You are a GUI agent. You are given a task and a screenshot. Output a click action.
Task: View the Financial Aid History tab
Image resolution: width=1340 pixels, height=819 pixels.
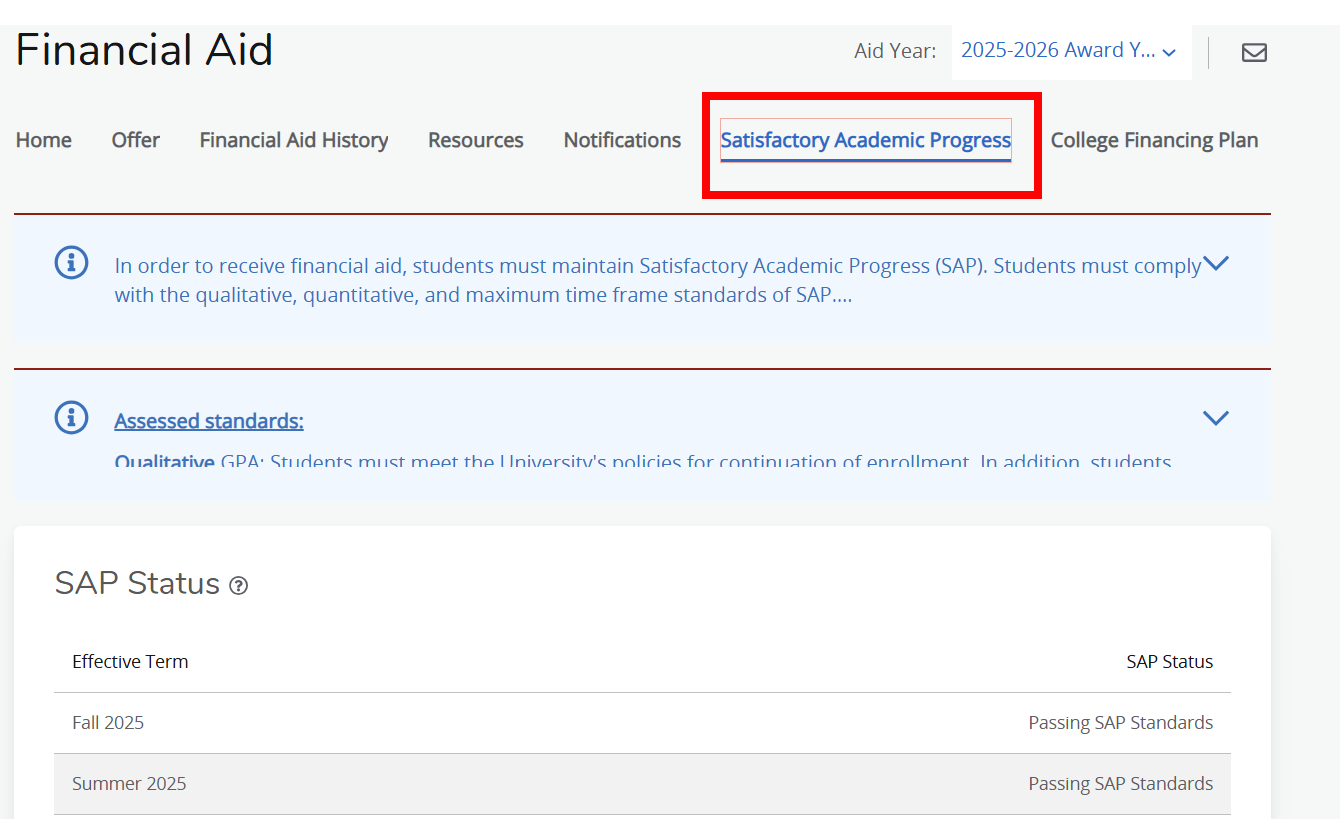click(293, 140)
